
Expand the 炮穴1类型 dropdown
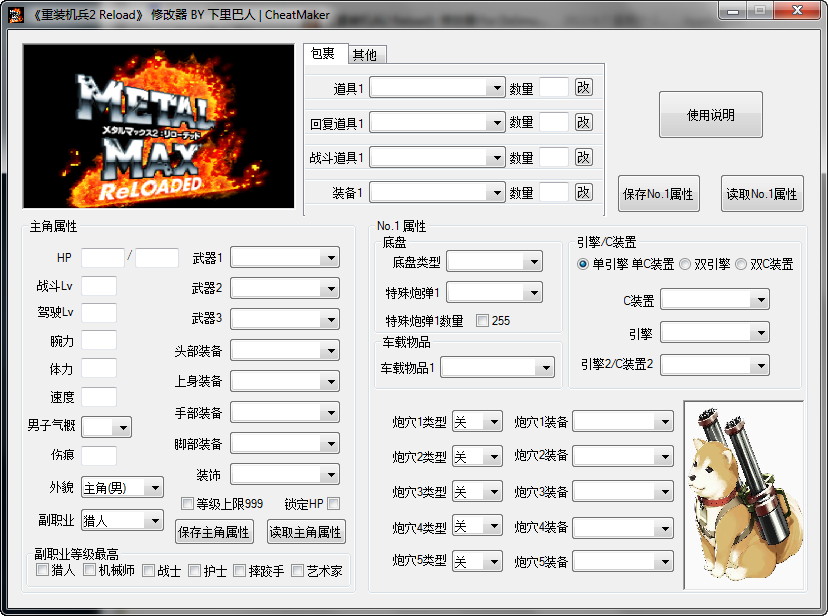pos(492,423)
